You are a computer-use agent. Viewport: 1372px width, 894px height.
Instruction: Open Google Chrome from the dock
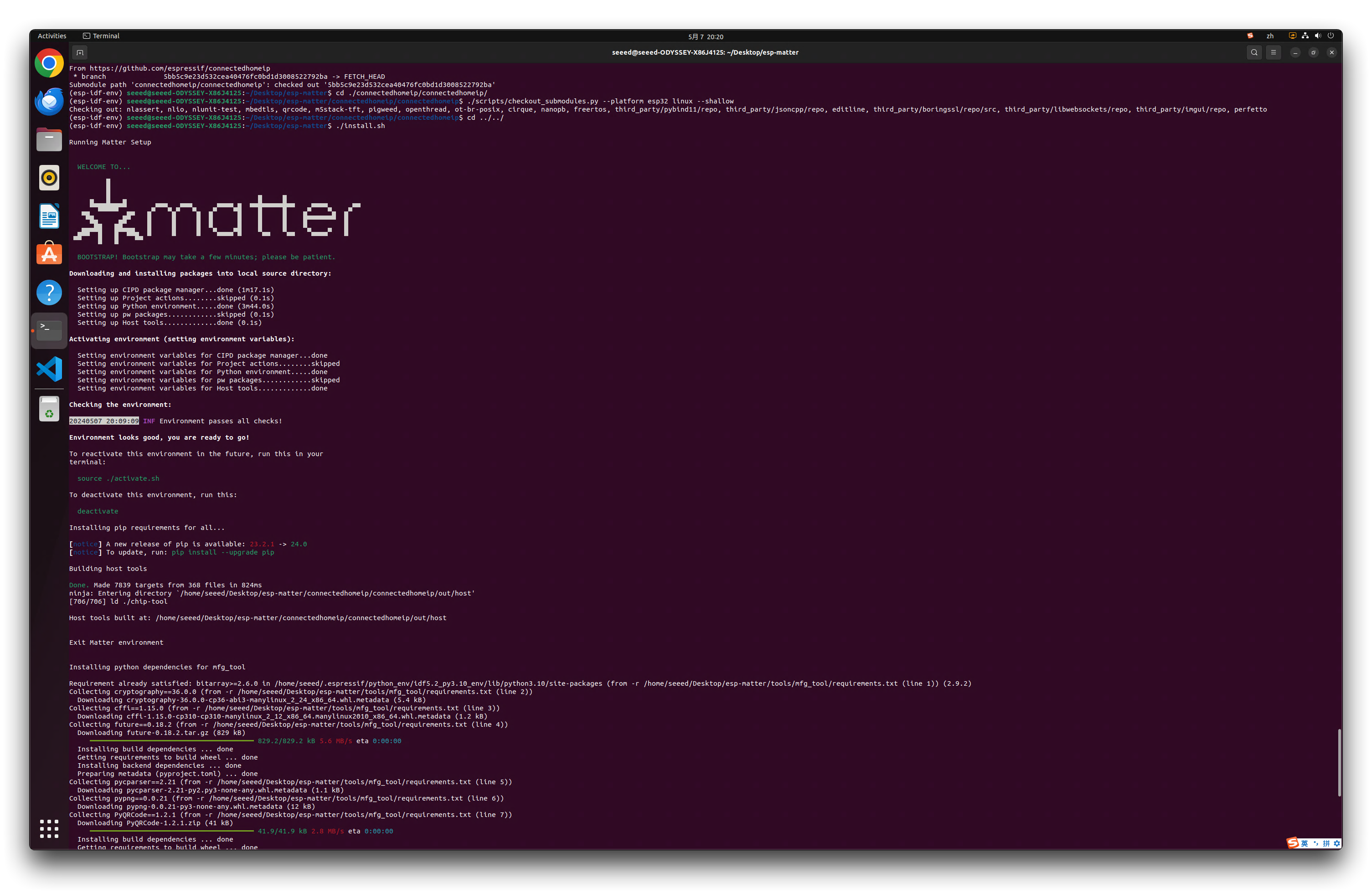tap(49, 63)
